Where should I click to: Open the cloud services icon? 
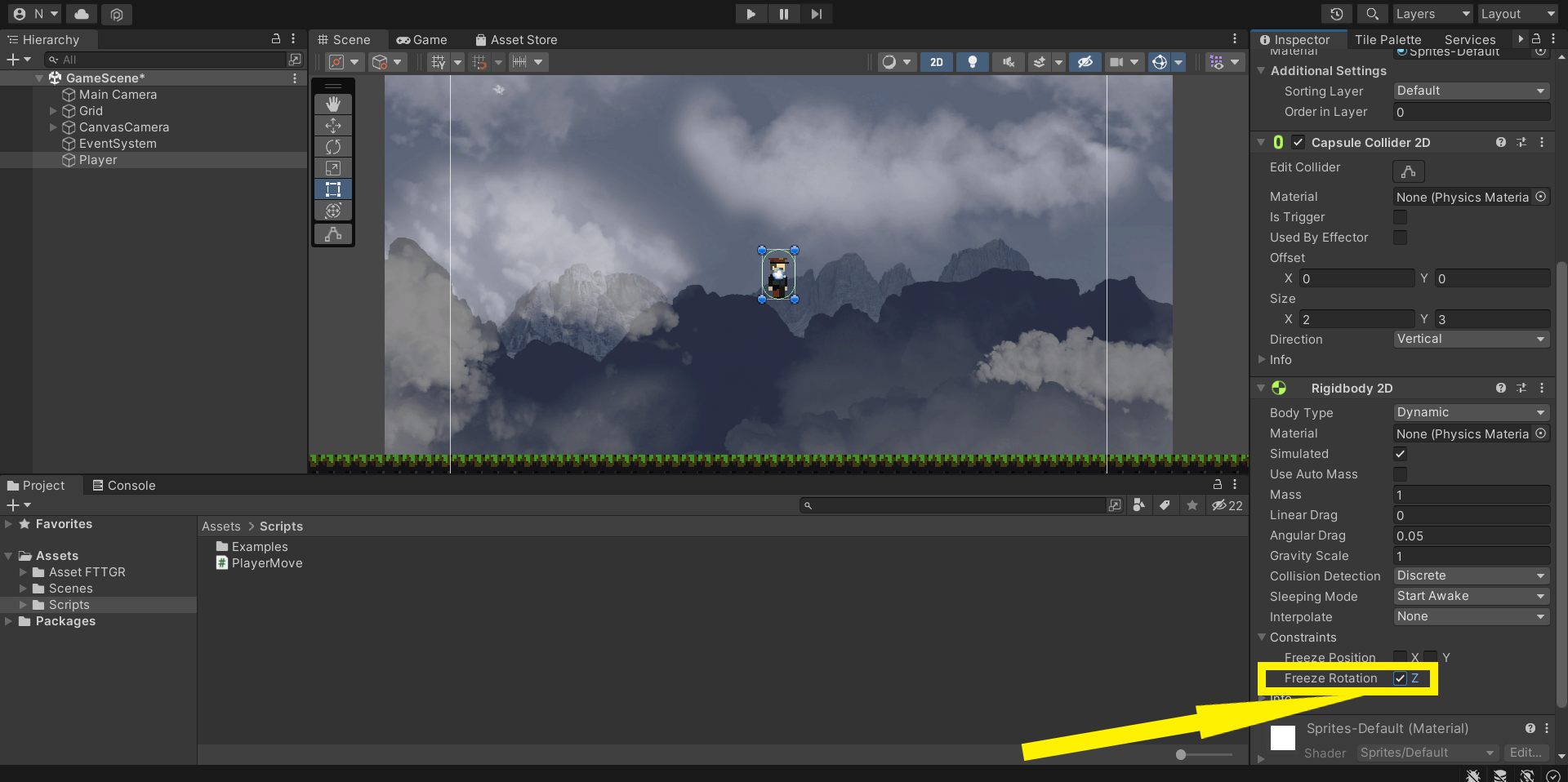pos(82,14)
